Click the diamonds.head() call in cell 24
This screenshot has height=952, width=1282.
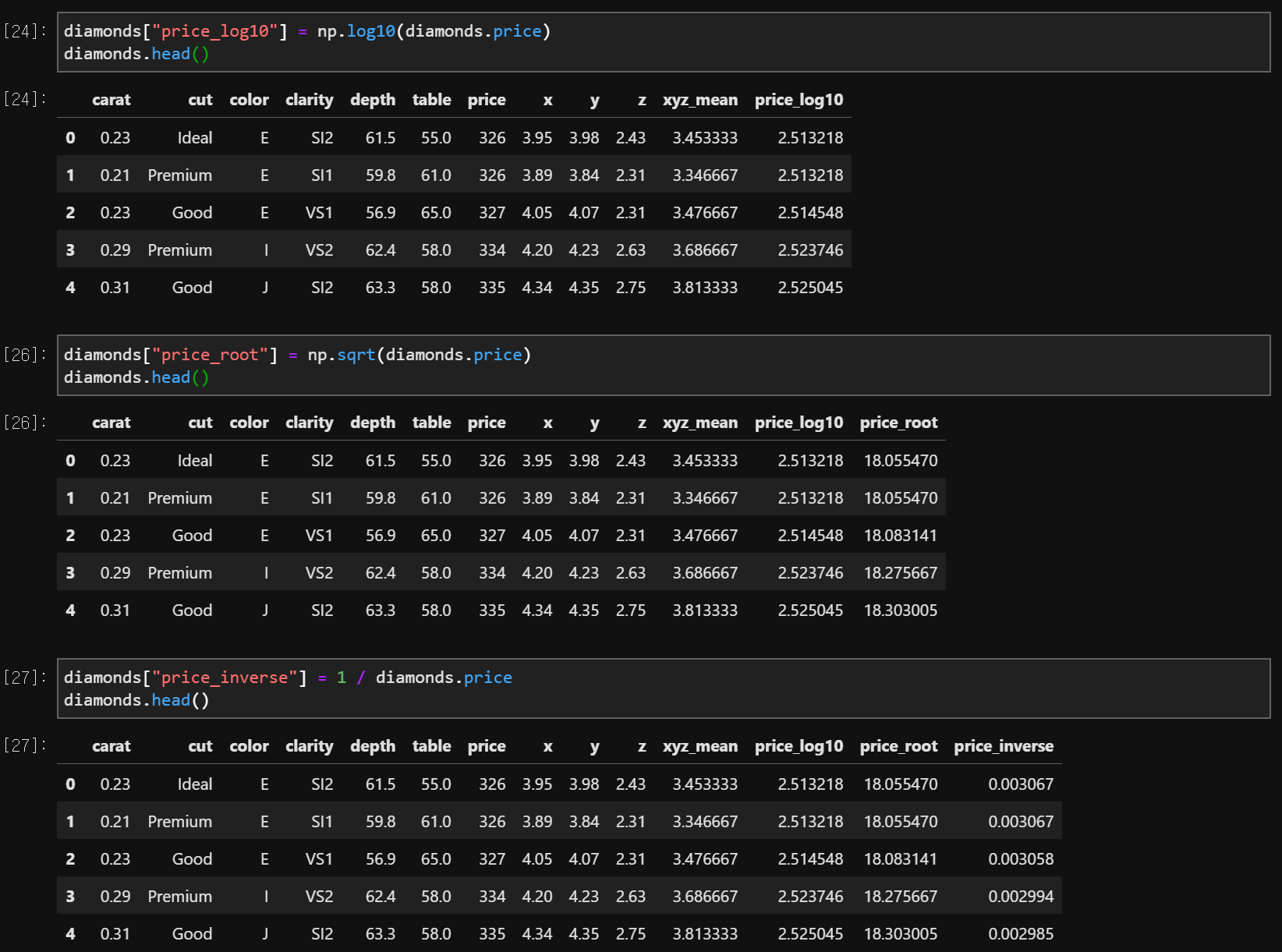135,54
